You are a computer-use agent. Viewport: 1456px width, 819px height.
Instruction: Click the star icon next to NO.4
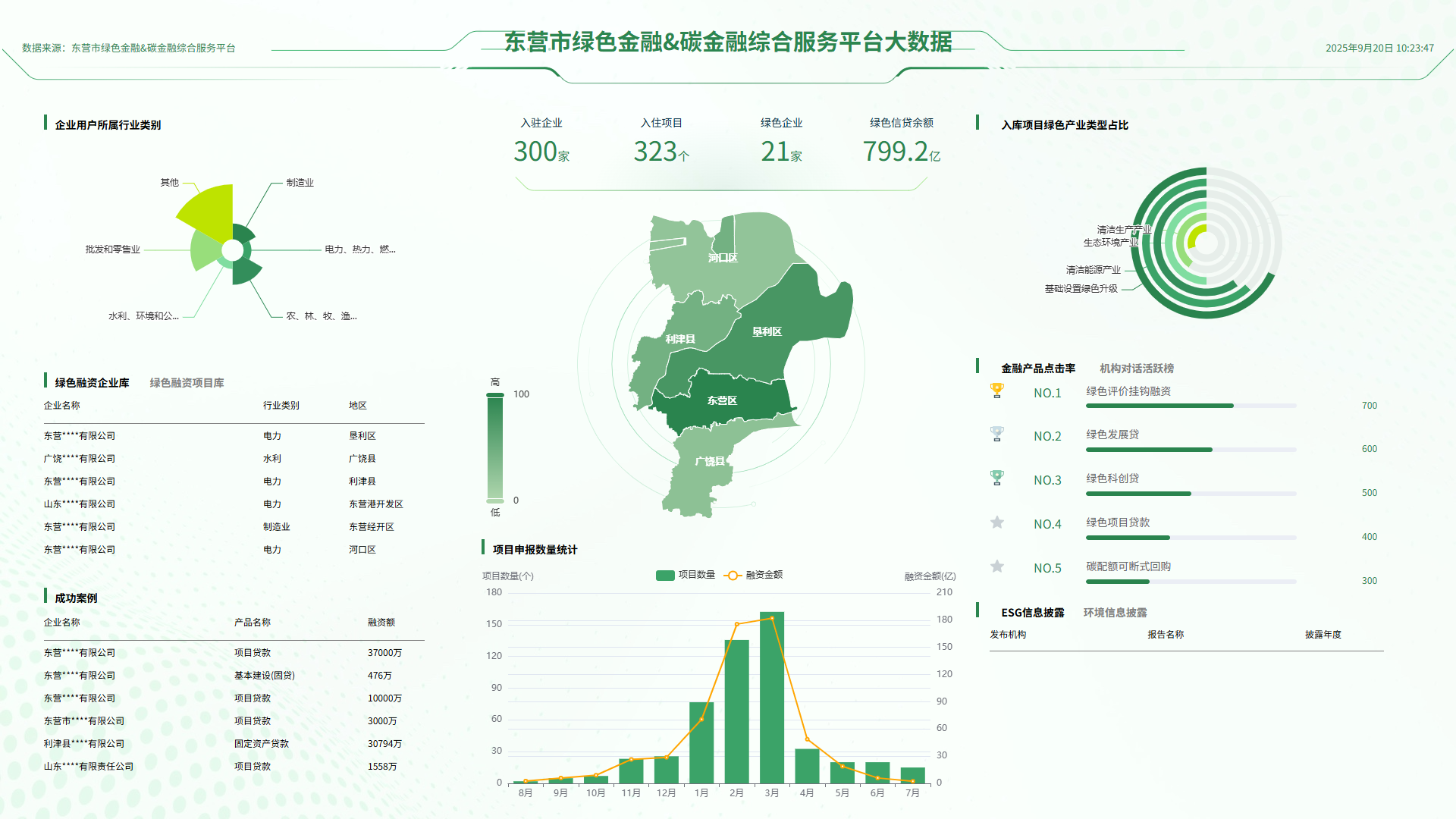click(997, 522)
